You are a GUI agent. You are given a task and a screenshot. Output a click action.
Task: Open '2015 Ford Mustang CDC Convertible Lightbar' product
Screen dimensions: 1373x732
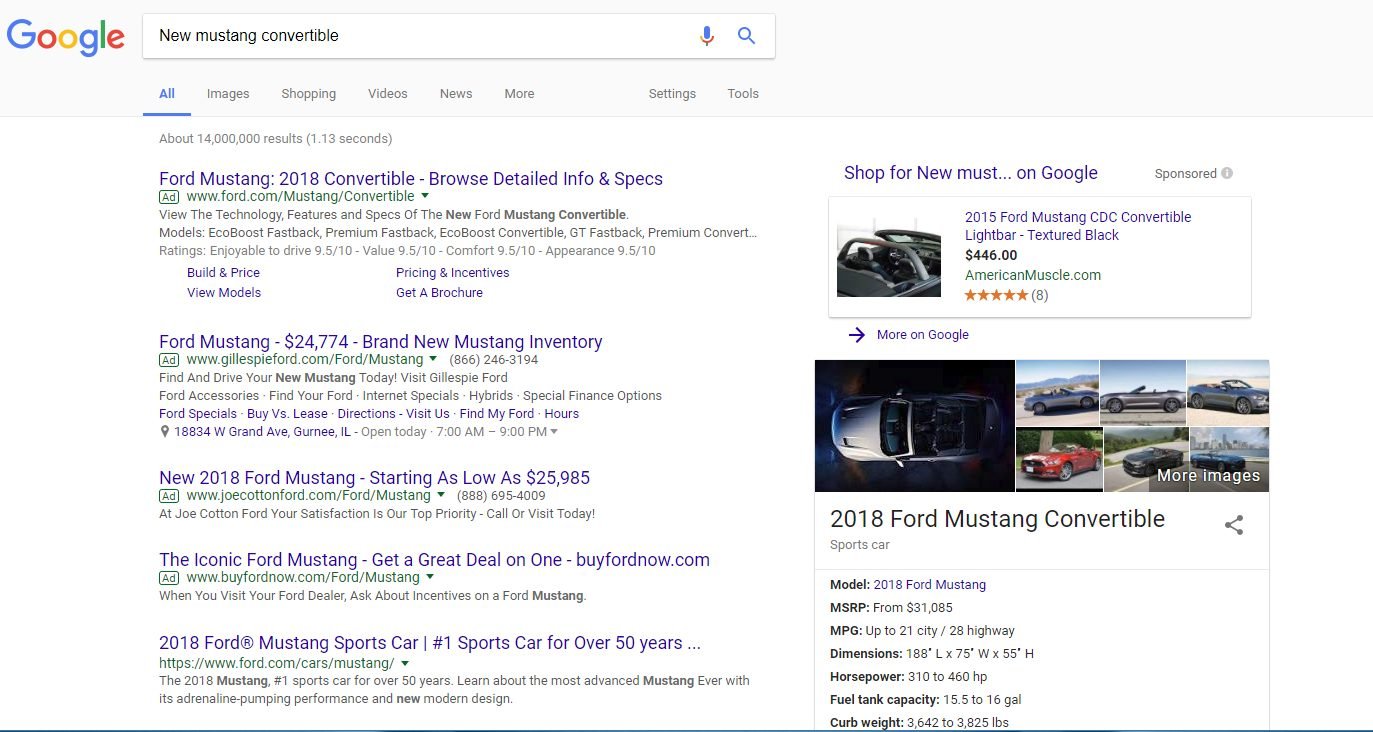click(x=1078, y=226)
